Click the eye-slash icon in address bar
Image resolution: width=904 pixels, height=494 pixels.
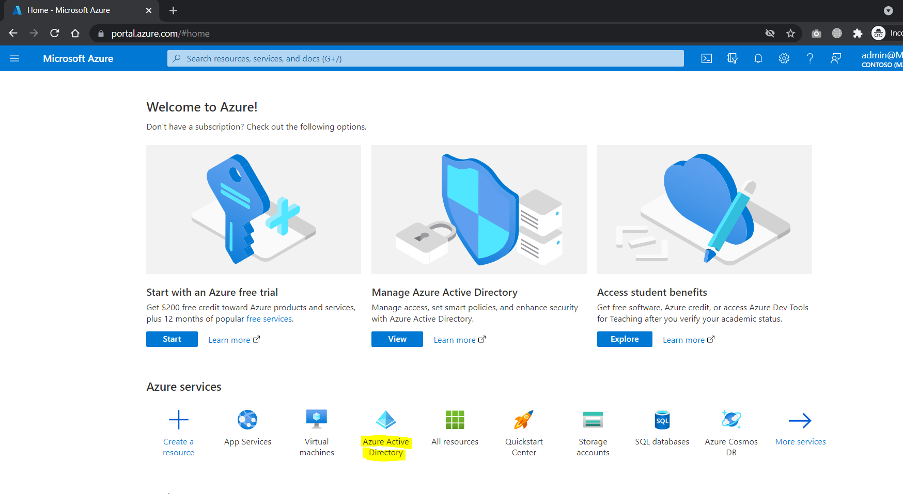click(770, 33)
